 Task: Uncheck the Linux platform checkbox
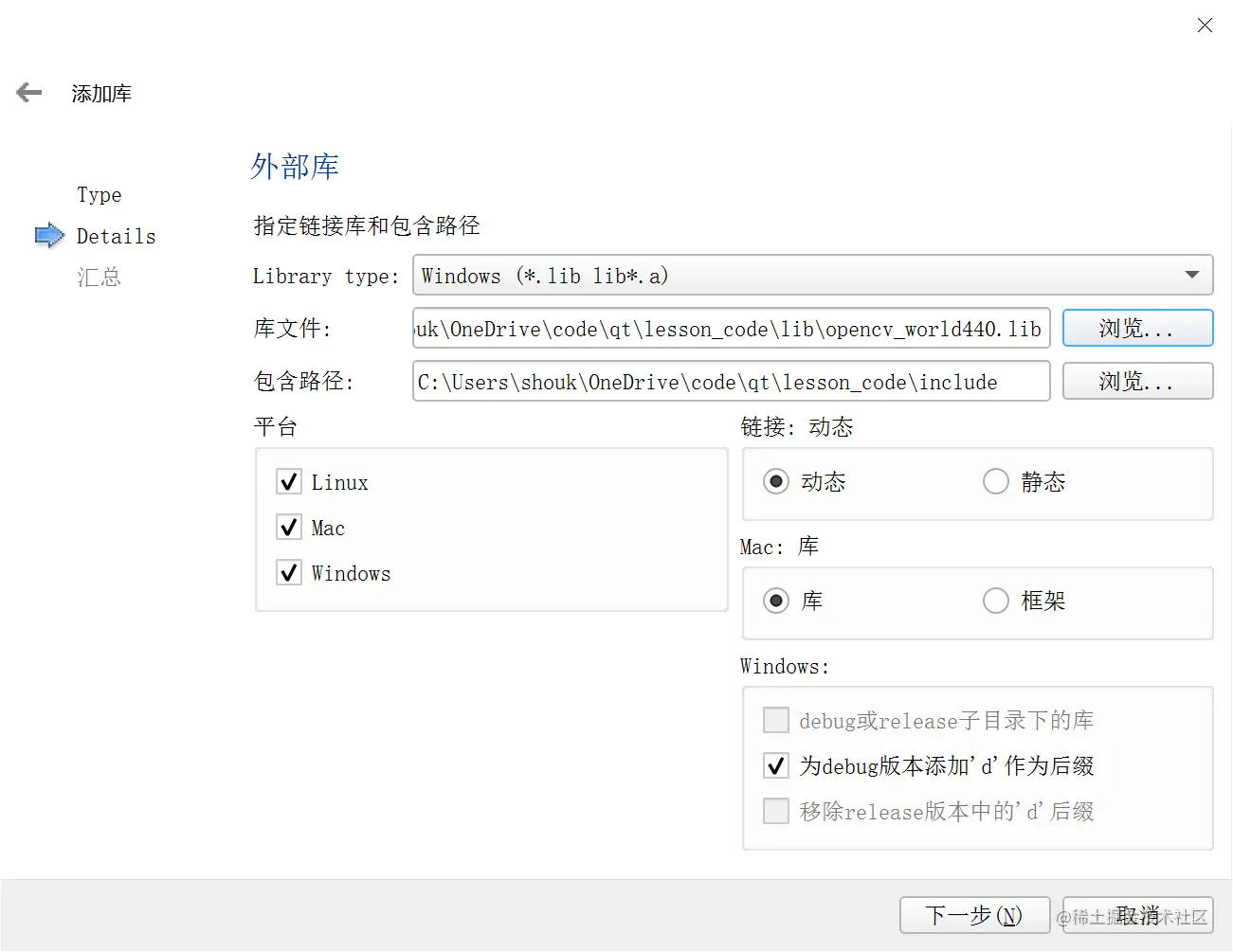click(x=289, y=482)
